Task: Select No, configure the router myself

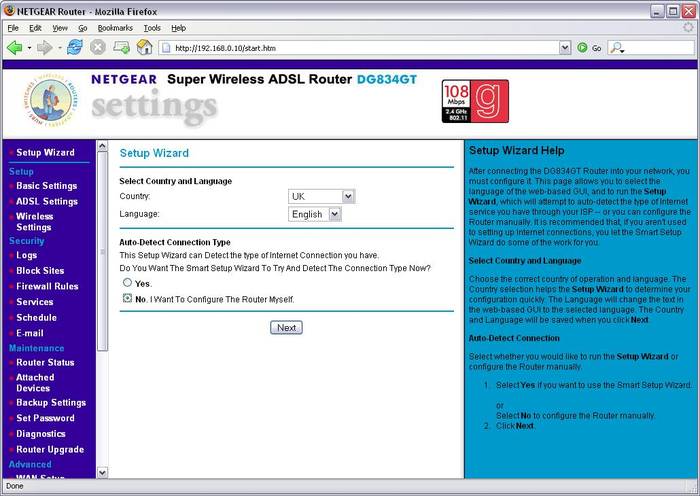Action: click(x=127, y=298)
